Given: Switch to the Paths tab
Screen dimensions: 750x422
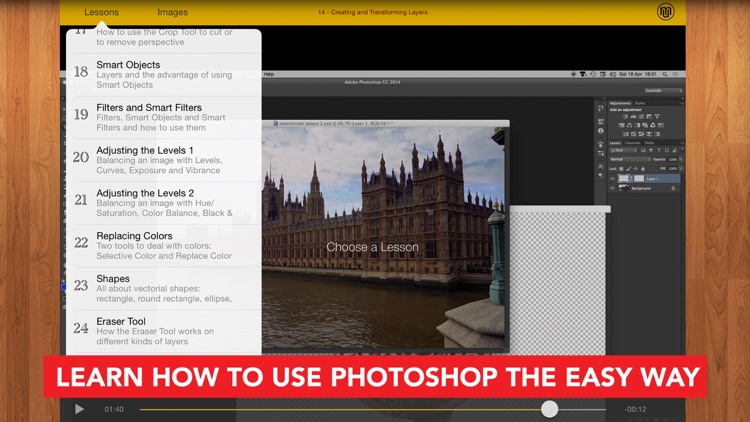Looking at the screenshot, I should [650, 143].
